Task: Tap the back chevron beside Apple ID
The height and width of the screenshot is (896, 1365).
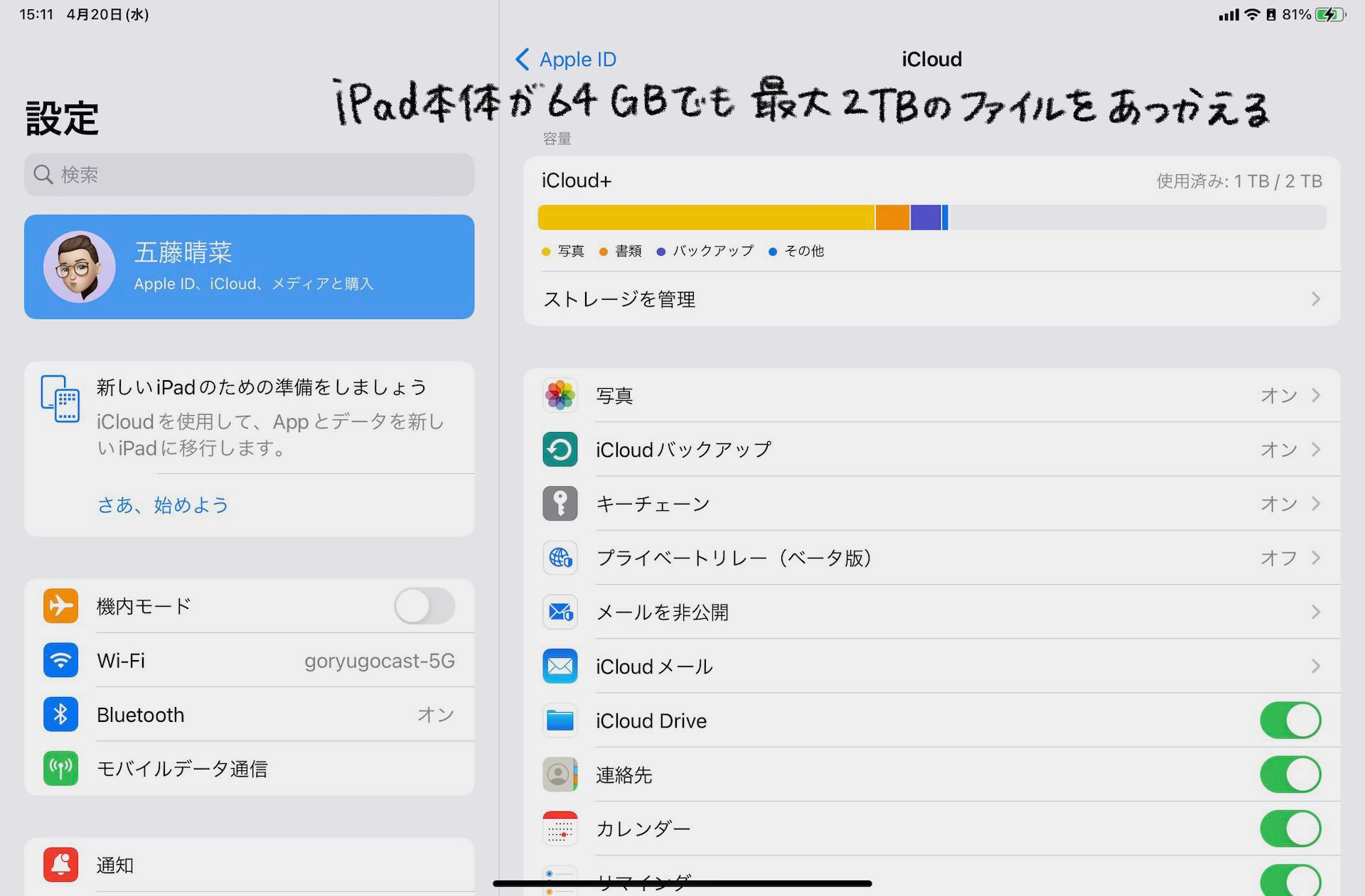Action: (523, 59)
